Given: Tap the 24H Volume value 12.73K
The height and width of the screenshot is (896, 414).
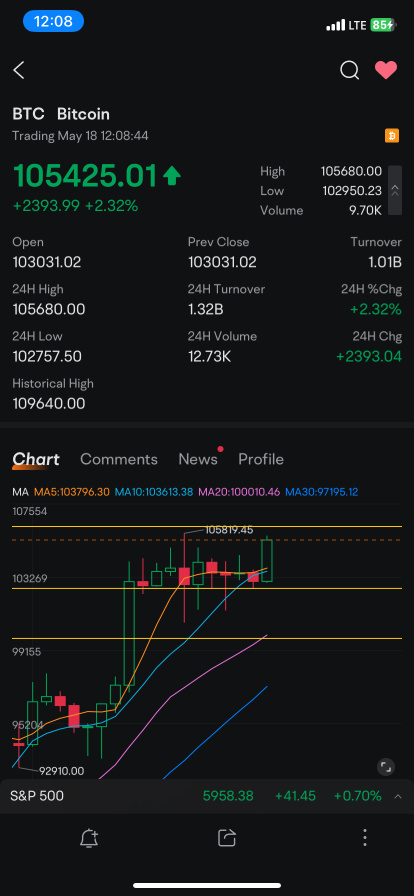Looking at the screenshot, I should click(209, 357).
